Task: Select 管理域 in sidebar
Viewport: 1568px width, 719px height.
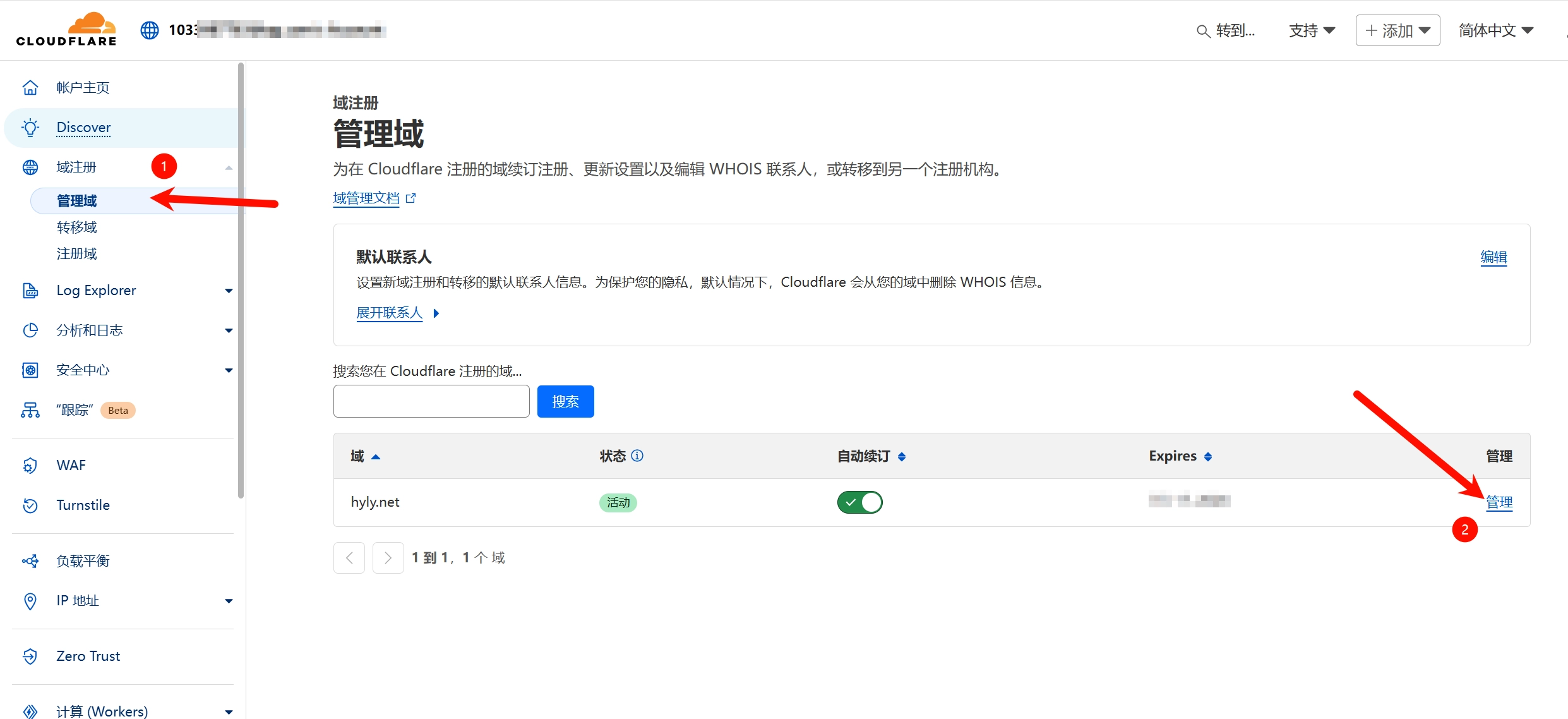Action: pos(76,201)
